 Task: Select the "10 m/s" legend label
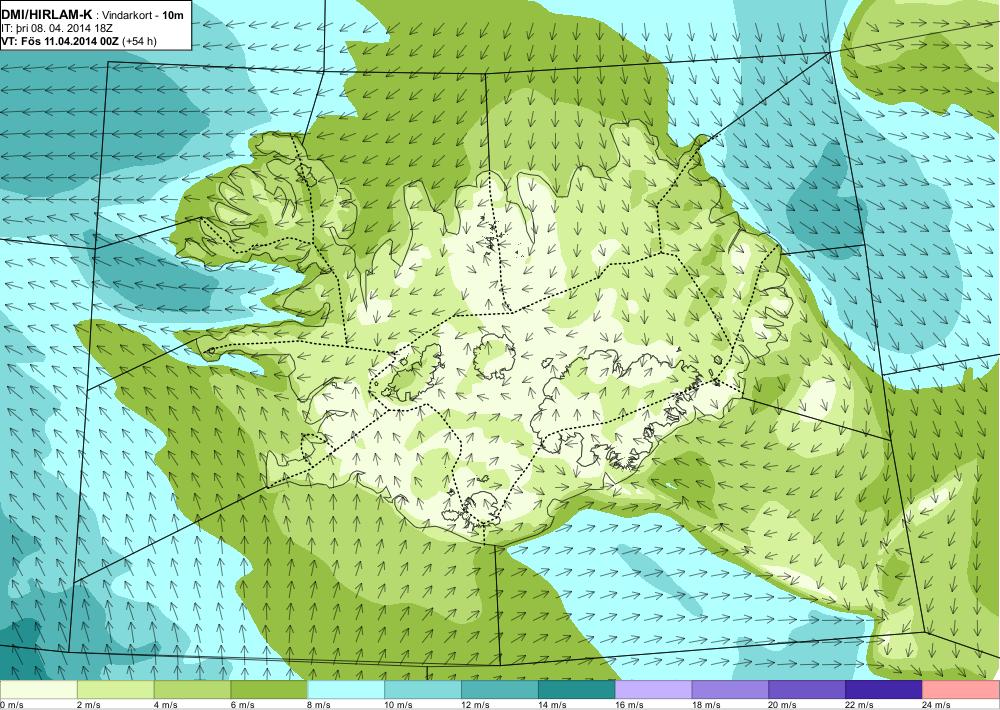399,705
